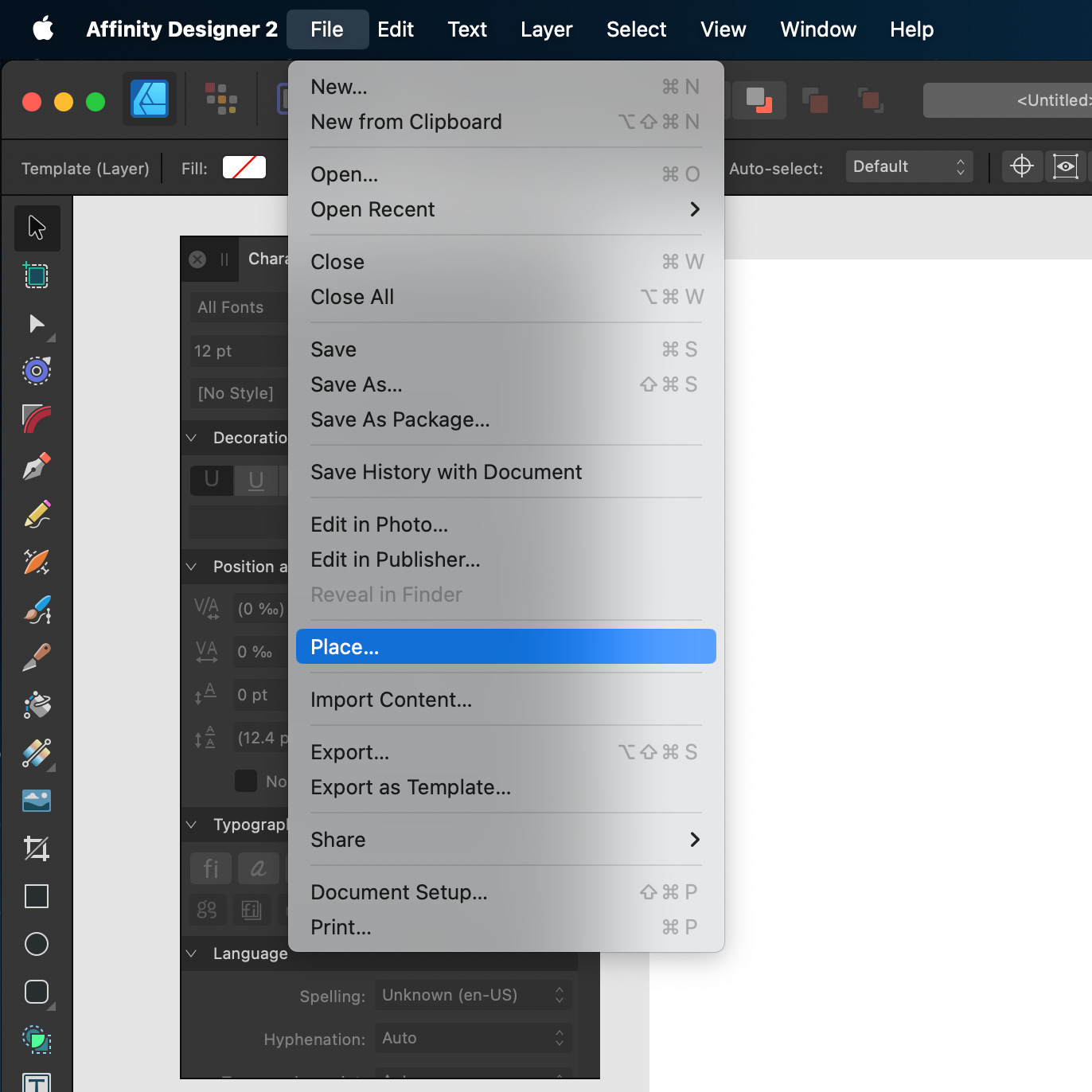Viewport: 1092px width, 1092px height.
Task: Choose New from Clipboard
Action: (x=506, y=122)
